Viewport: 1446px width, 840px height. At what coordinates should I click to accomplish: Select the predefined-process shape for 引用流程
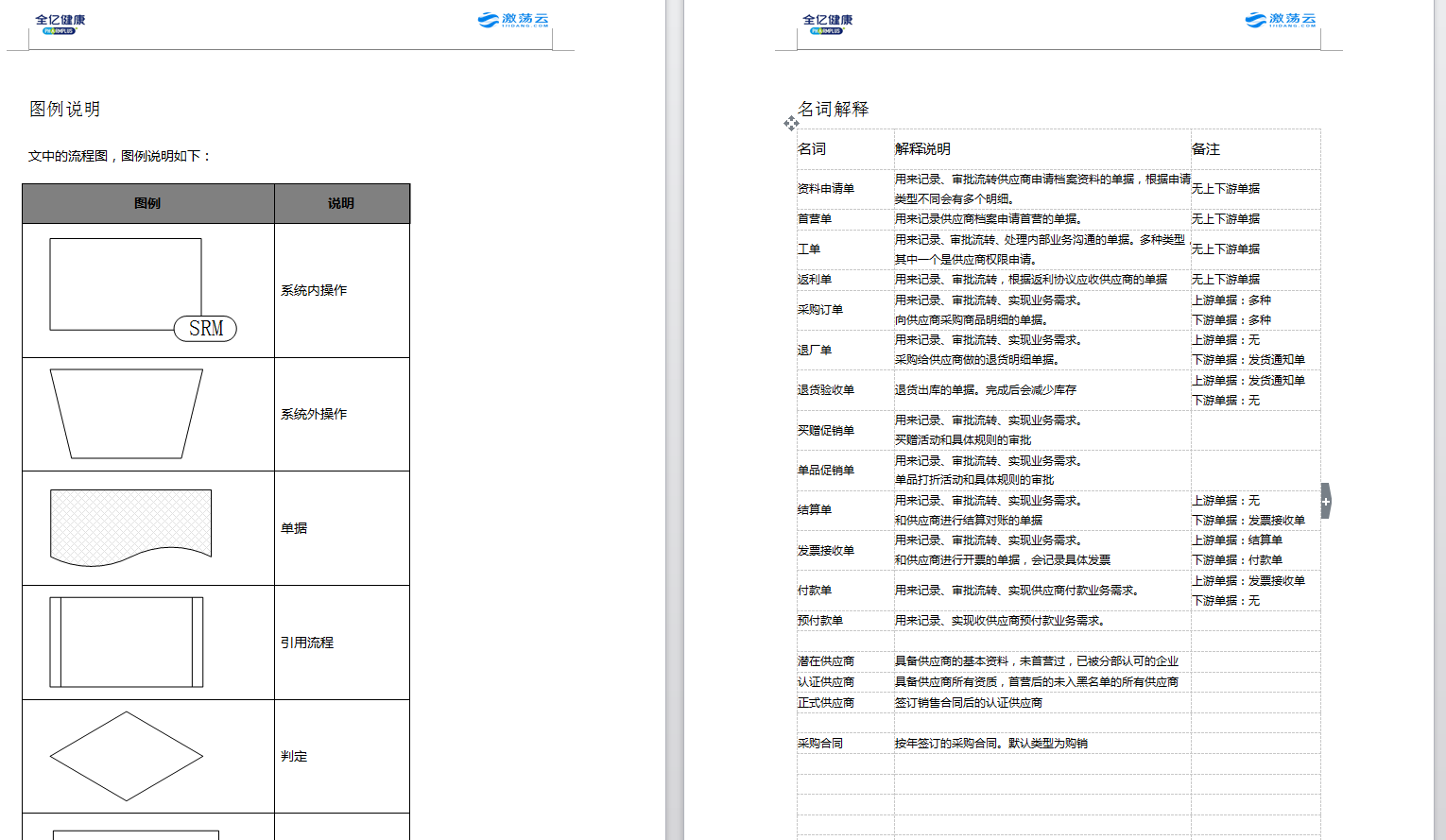click(127, 642)
